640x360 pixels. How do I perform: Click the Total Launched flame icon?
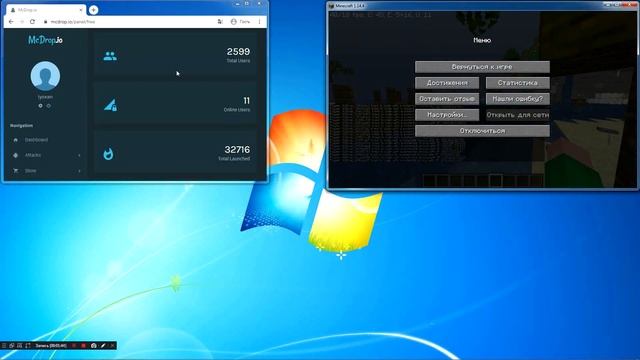click(108, 154)
